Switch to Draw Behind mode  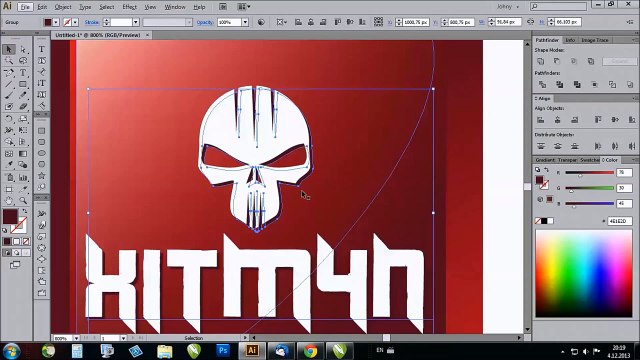tap(16, 253)
